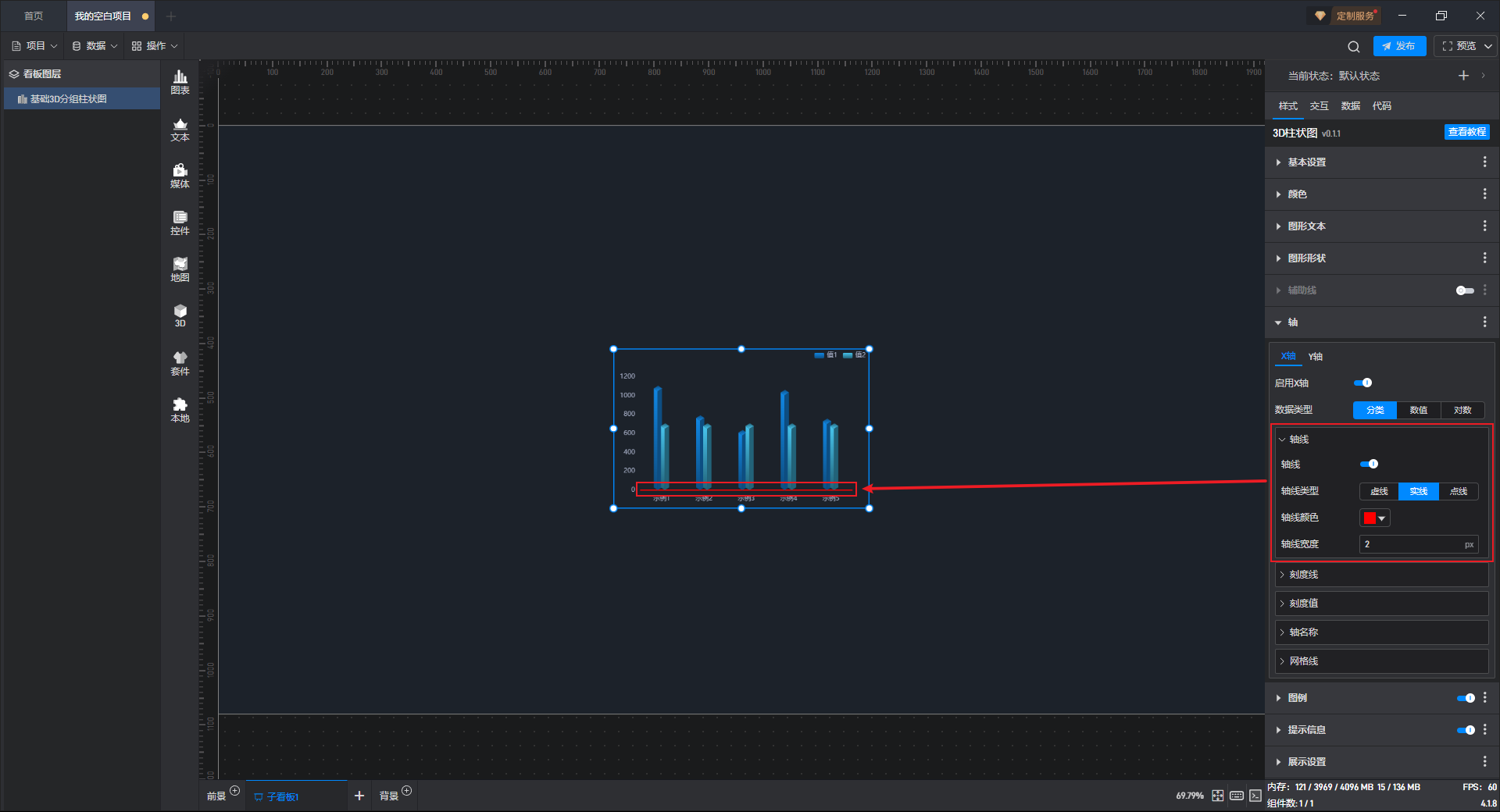The height and width of the screenshot is (812, 1500).
Task: Click the 轴线宽度 input field
Action: coord(1419,544)
